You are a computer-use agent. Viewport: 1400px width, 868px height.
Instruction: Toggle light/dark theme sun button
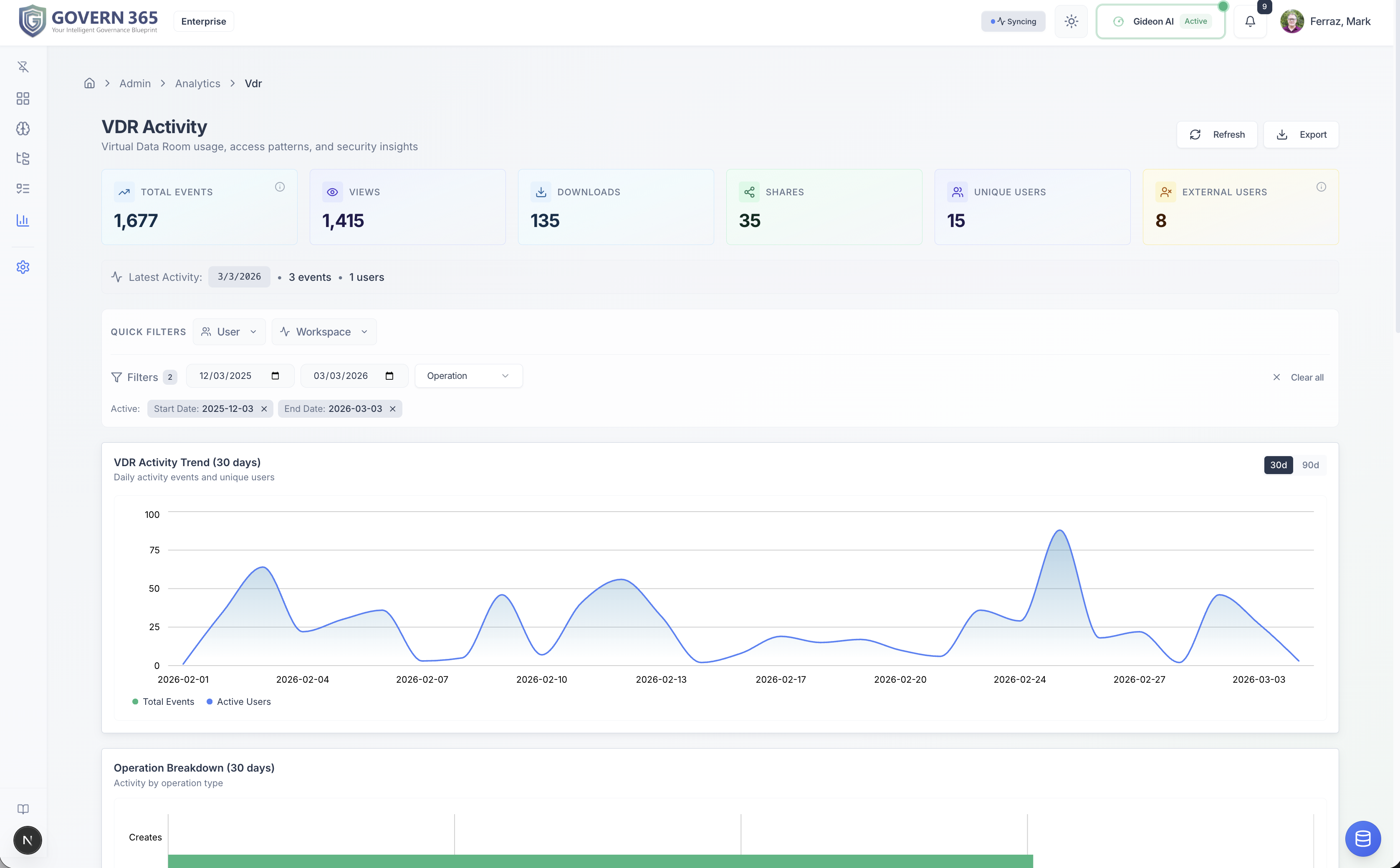[x=1071, y=22]
